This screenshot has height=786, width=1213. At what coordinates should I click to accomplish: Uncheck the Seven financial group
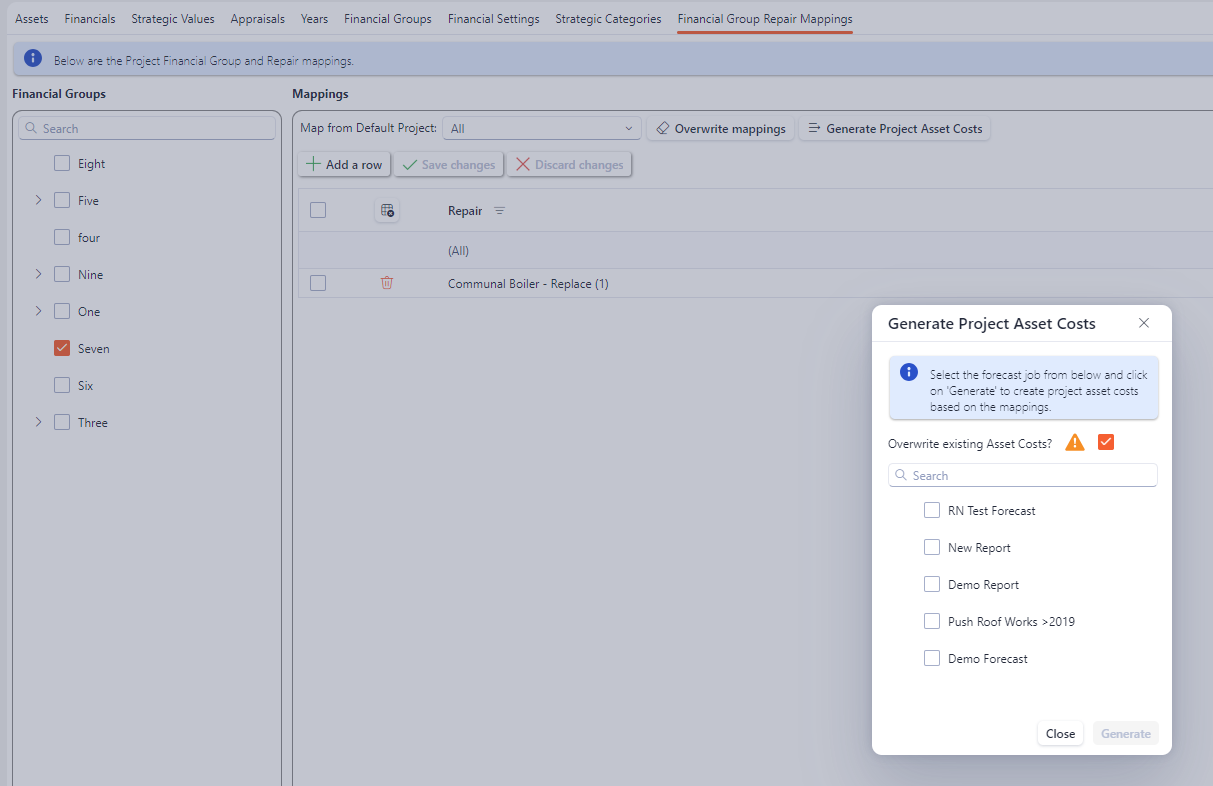62,348
